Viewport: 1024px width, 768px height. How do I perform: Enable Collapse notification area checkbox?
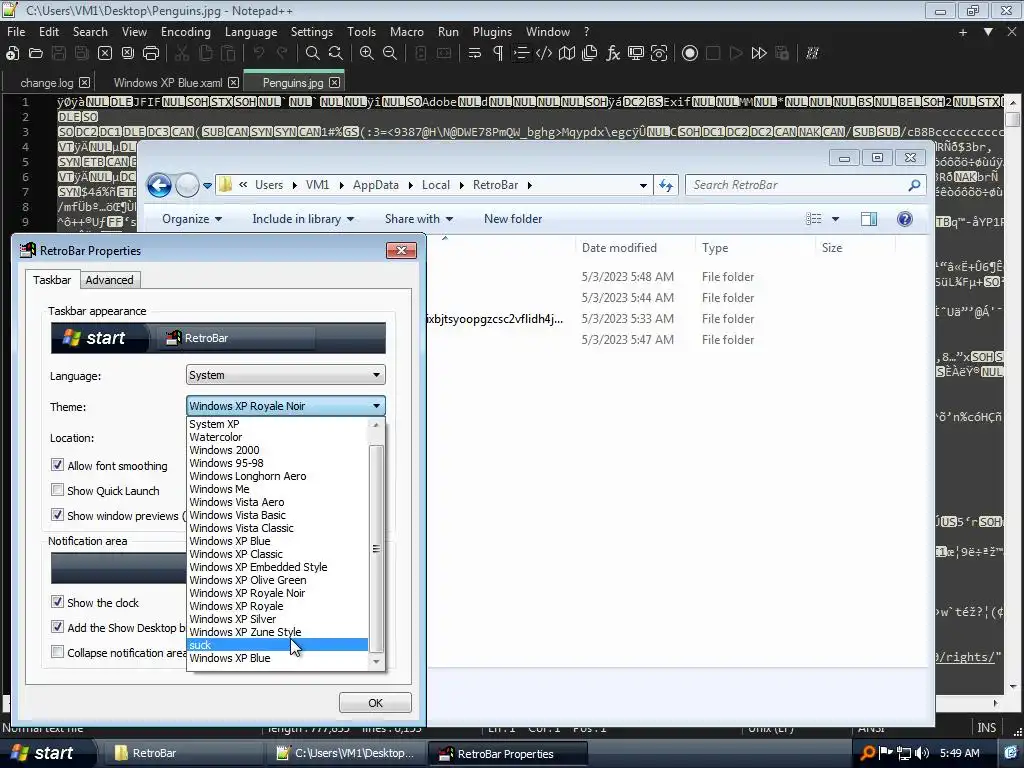(x=57, y=652)
